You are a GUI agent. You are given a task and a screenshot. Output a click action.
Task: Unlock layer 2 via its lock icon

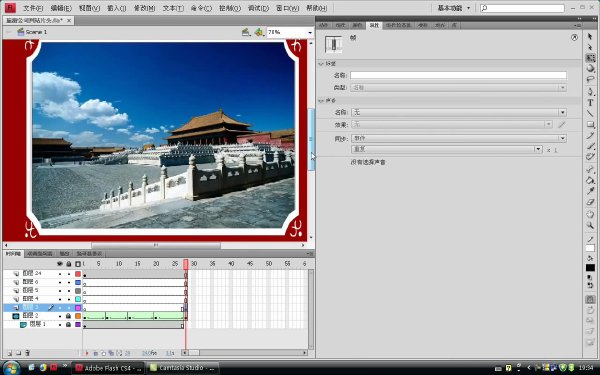point(69,316)
